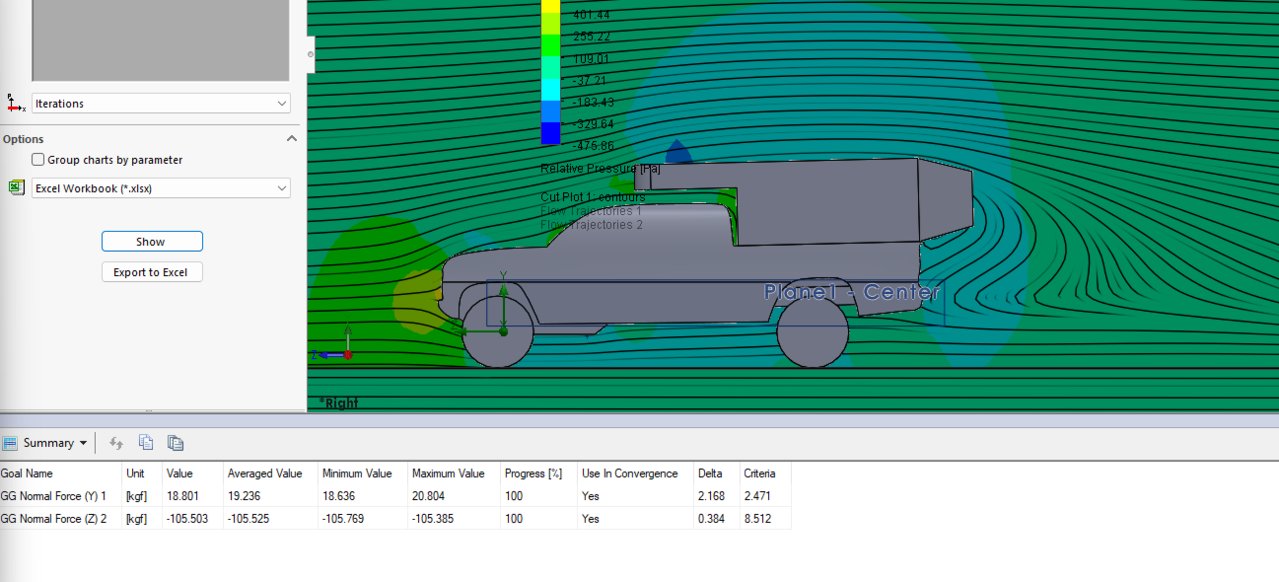
Task: Click the value -105.503 cell
Action: [187, 519]
